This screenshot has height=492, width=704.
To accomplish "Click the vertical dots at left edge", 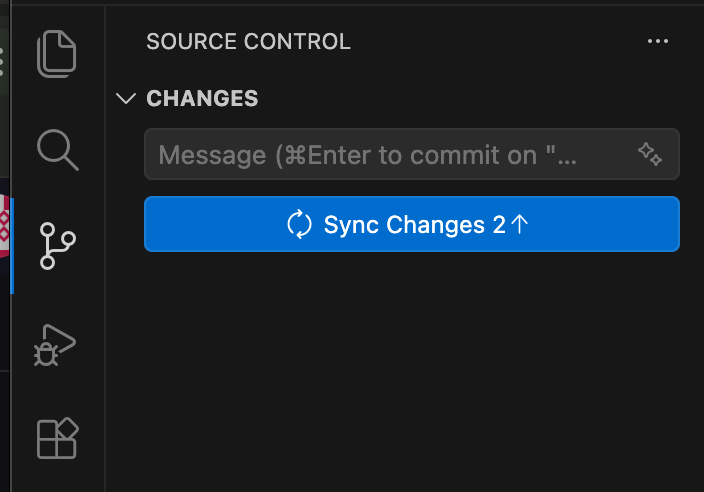I will click(x=1, y=62).
